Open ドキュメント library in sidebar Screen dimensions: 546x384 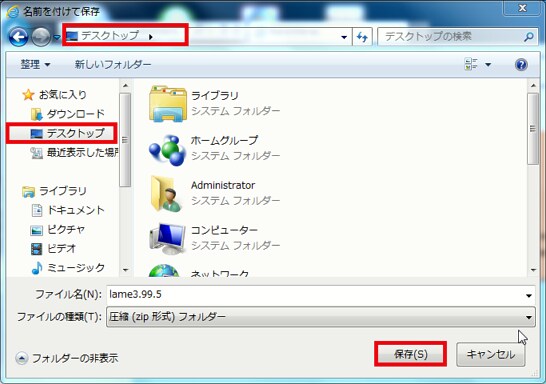tap(76, 210)
